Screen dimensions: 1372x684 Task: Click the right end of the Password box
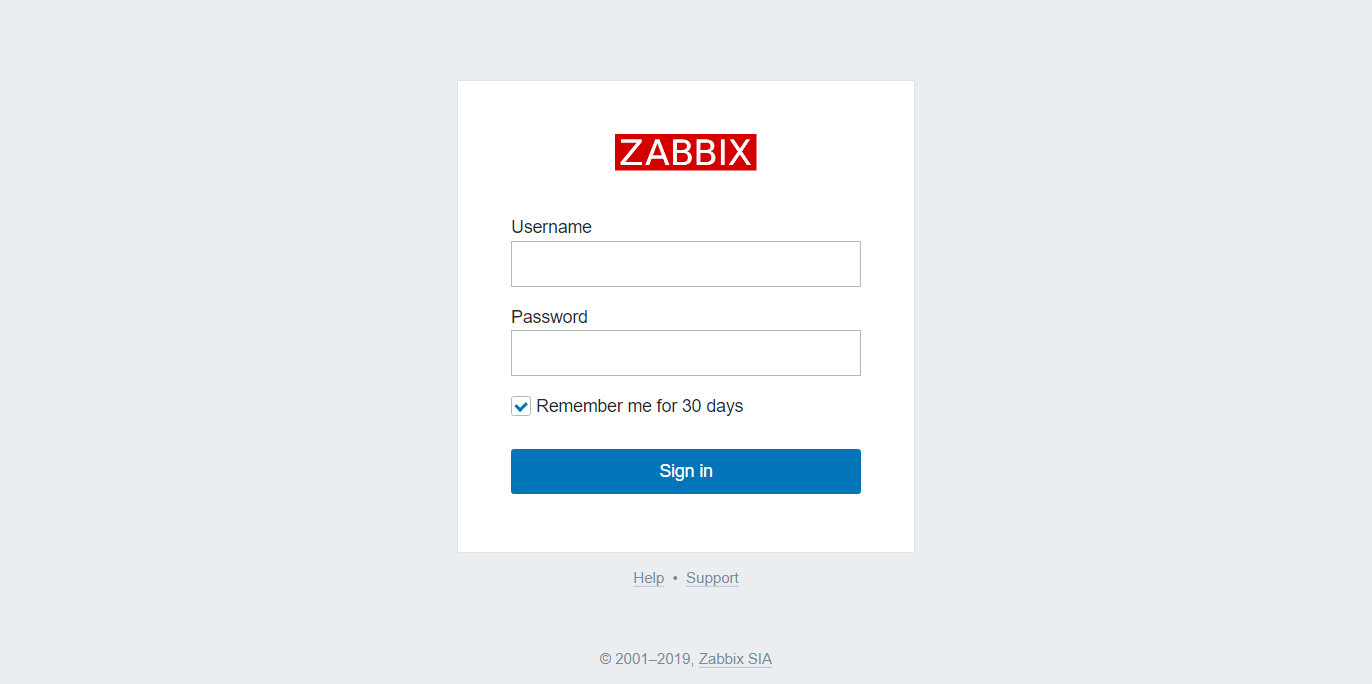tap(850, 353)
